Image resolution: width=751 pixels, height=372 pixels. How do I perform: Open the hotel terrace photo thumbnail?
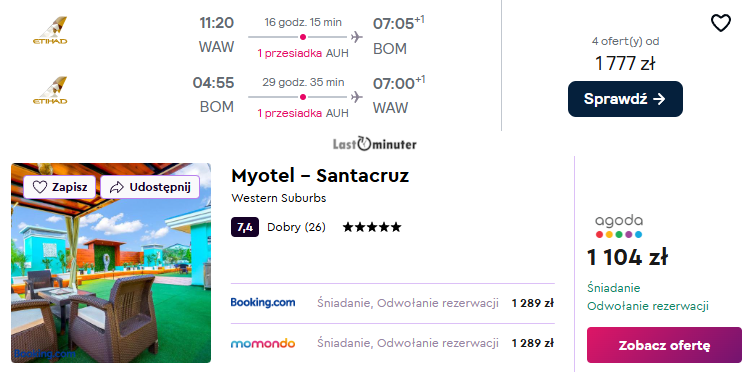point(111,263)
